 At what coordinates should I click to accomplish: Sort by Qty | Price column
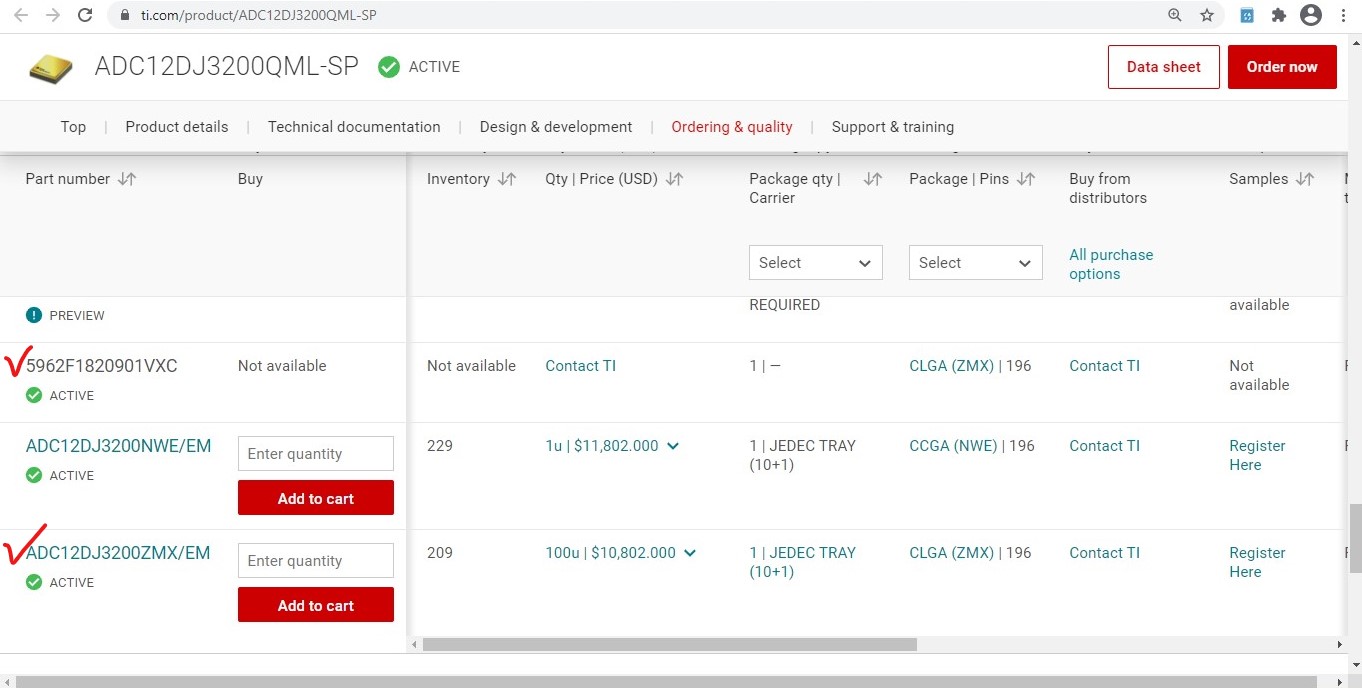click(675, 179)
